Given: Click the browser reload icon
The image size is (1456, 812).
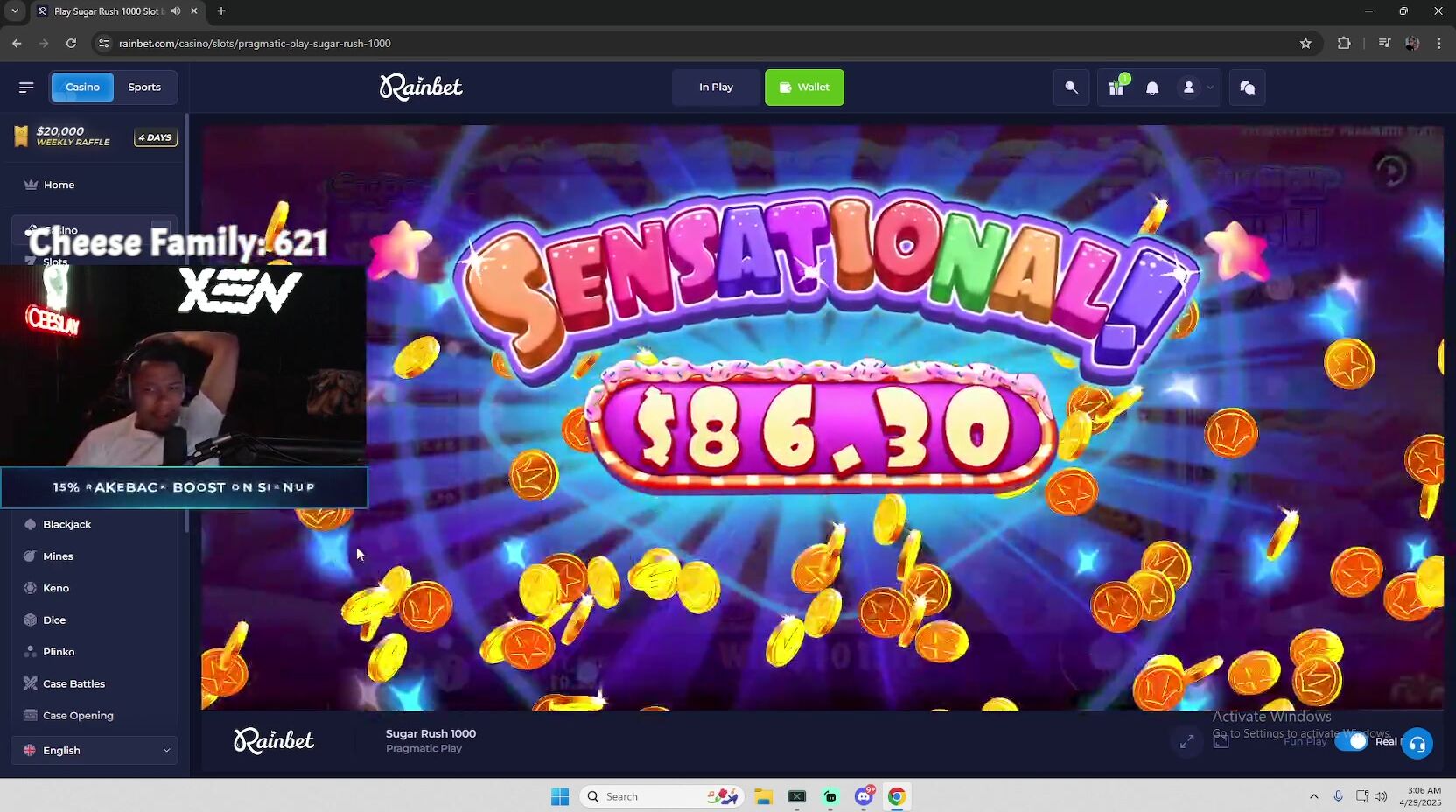Looking at the screenshot, I should click(71, 43).
